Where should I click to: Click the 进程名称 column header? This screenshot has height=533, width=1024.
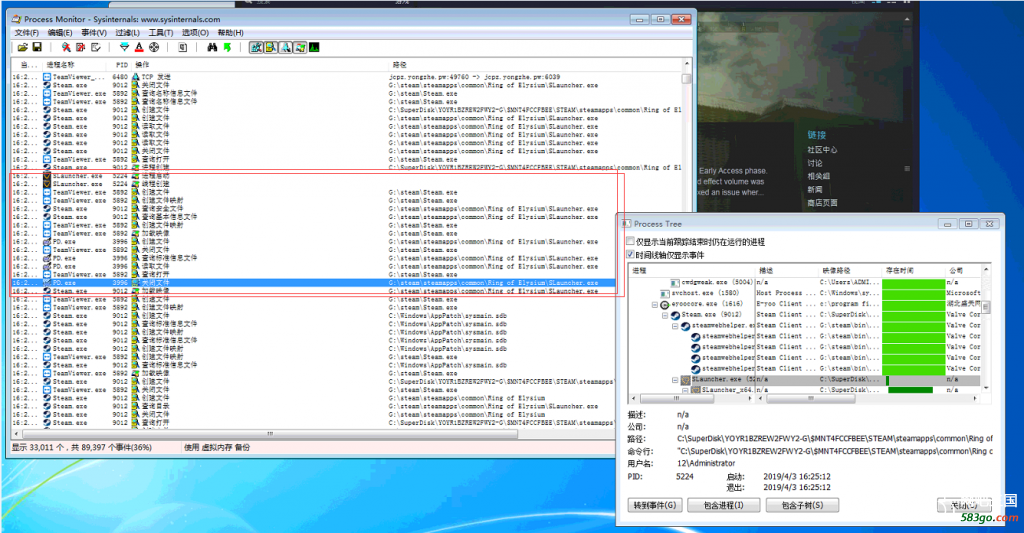pyautogui.click(x=74, y=65)
